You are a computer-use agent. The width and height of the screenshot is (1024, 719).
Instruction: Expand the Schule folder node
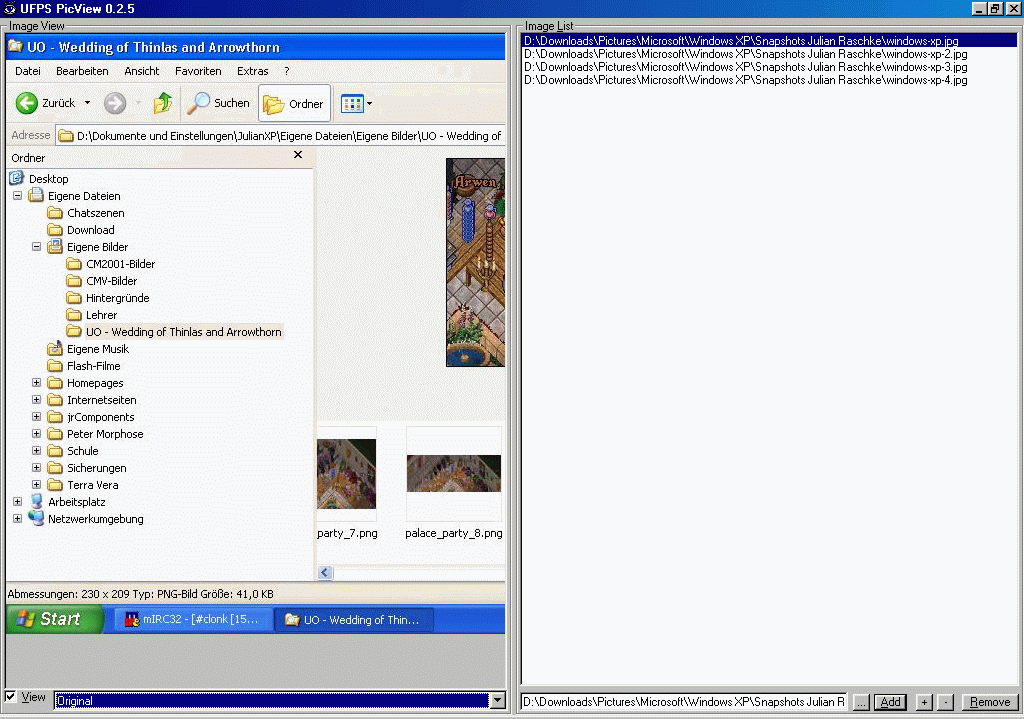click(x=37, y=451)
